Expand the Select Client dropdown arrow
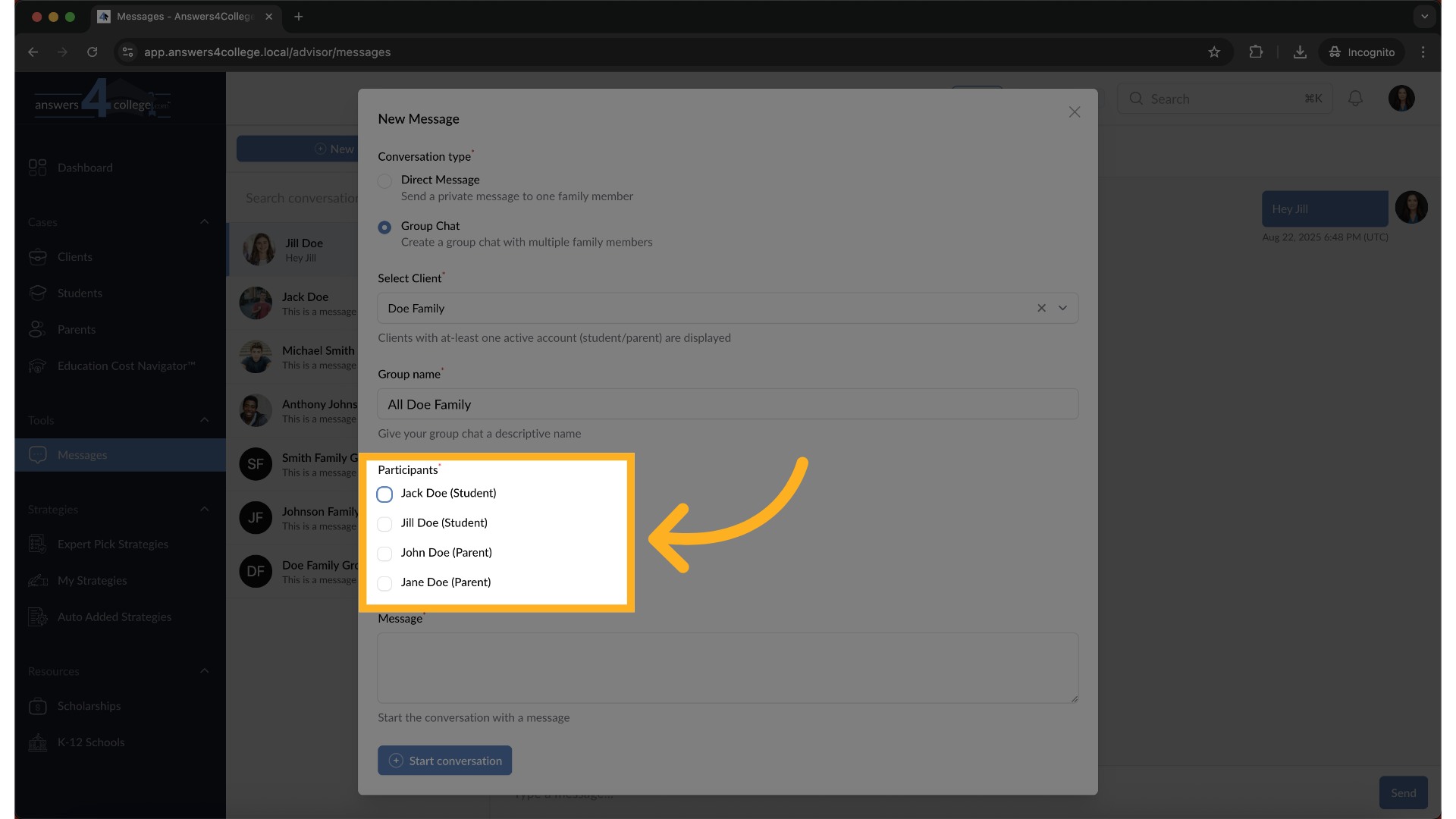This screenshot has width=1456, height=819. tap(1062, 308)
